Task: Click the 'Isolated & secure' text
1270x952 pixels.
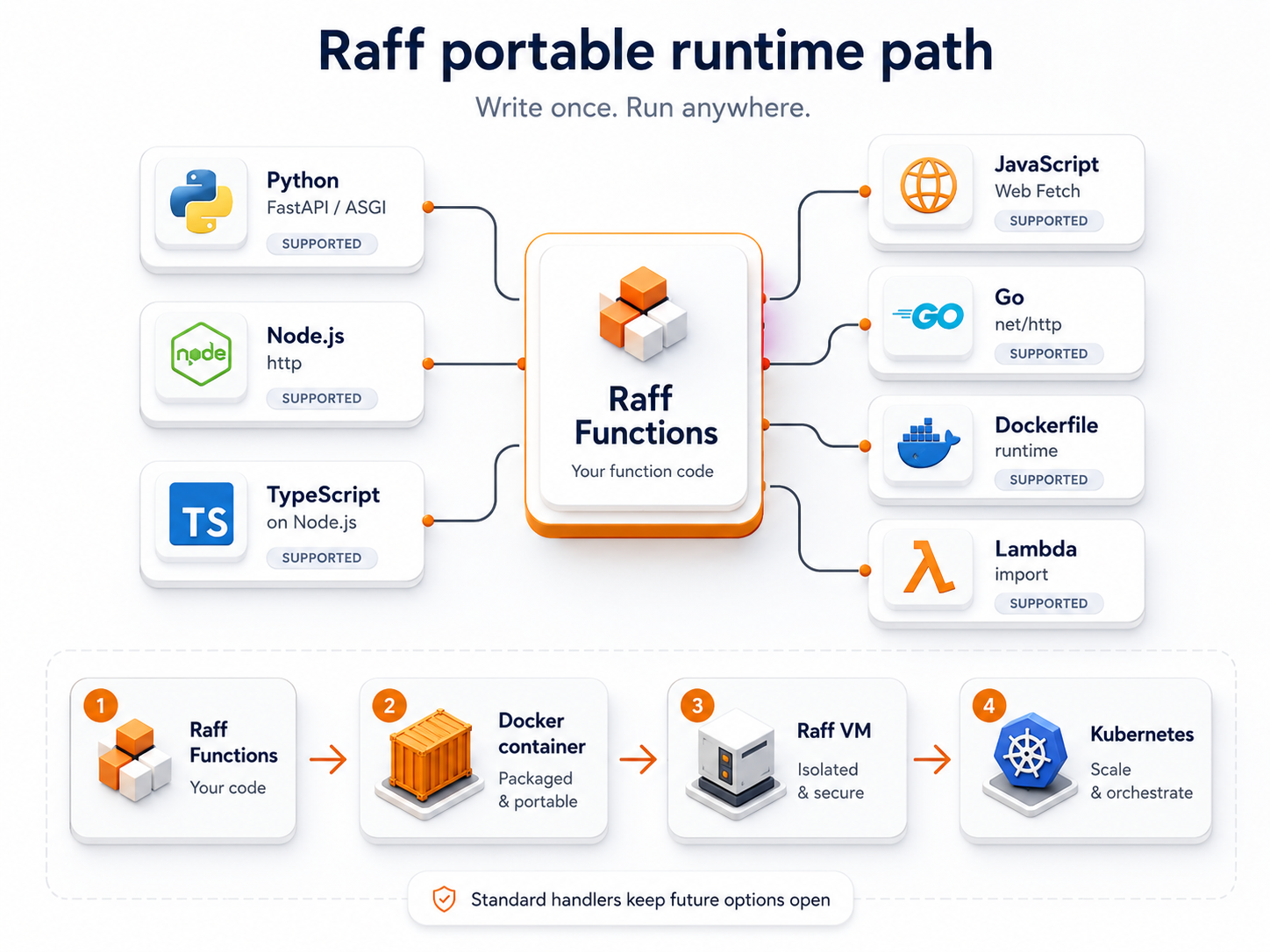Action: 831,781
